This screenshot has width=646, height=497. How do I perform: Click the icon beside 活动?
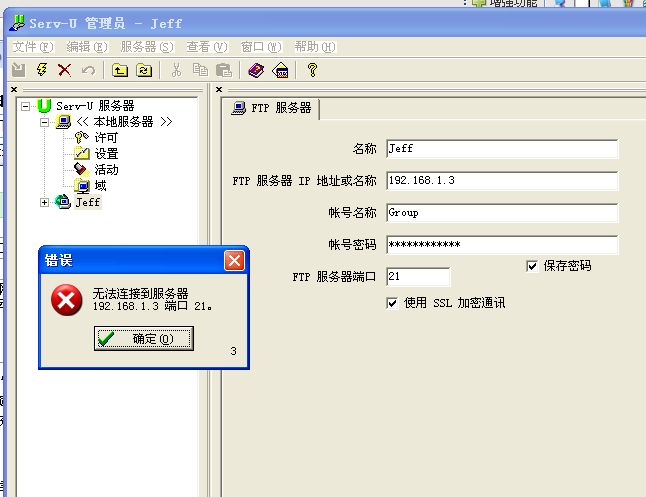pos(81,169)
